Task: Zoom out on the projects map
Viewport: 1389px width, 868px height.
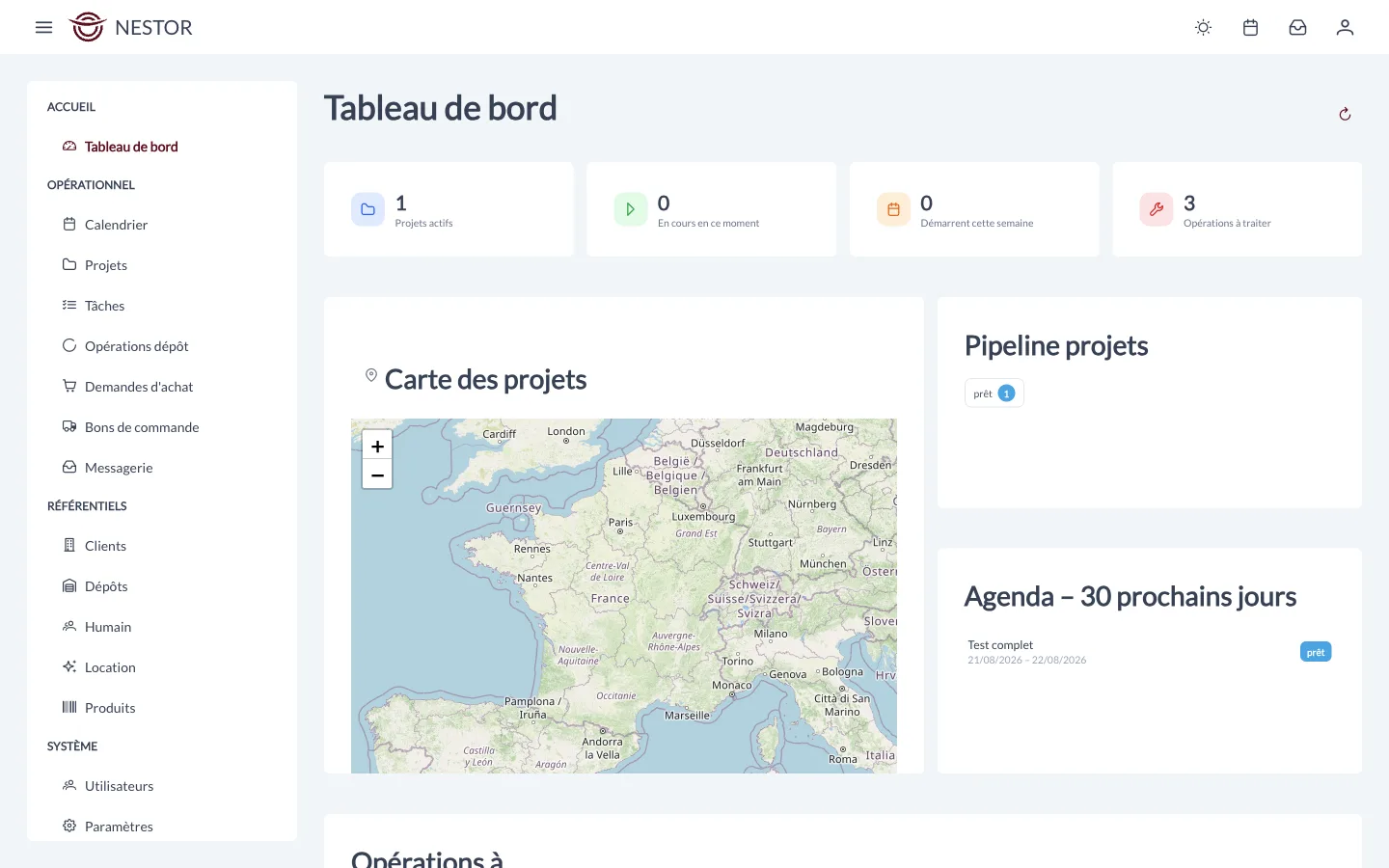Action: (x=377, y=475)
